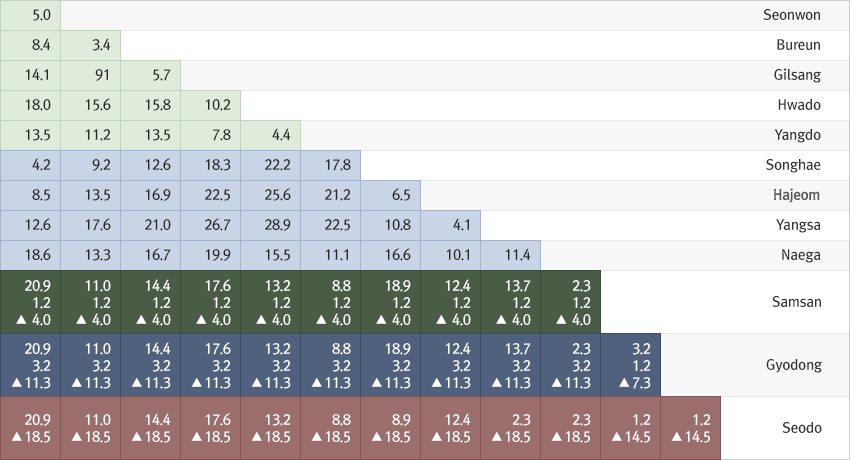Select the 10.2 cell in Hwado row

tap(210, 105)
